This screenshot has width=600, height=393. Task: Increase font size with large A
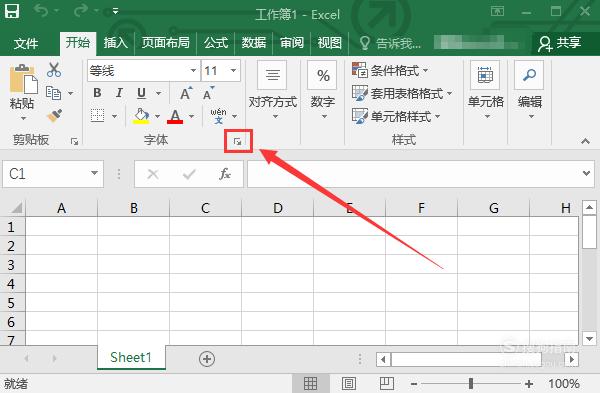186,93
